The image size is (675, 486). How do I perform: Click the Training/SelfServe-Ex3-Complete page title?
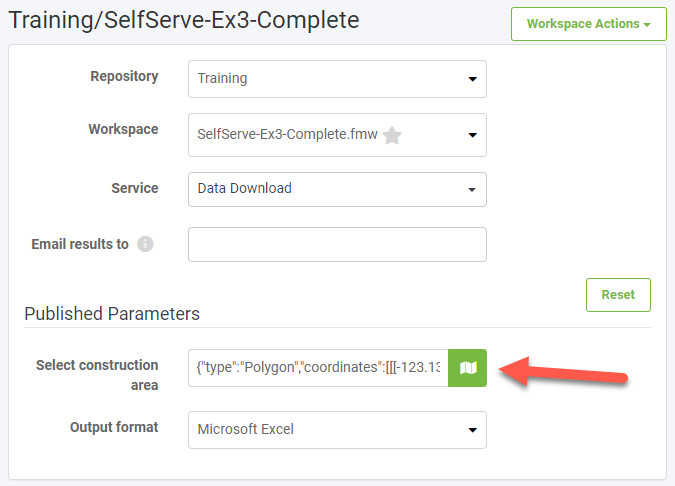coord(184,20)
